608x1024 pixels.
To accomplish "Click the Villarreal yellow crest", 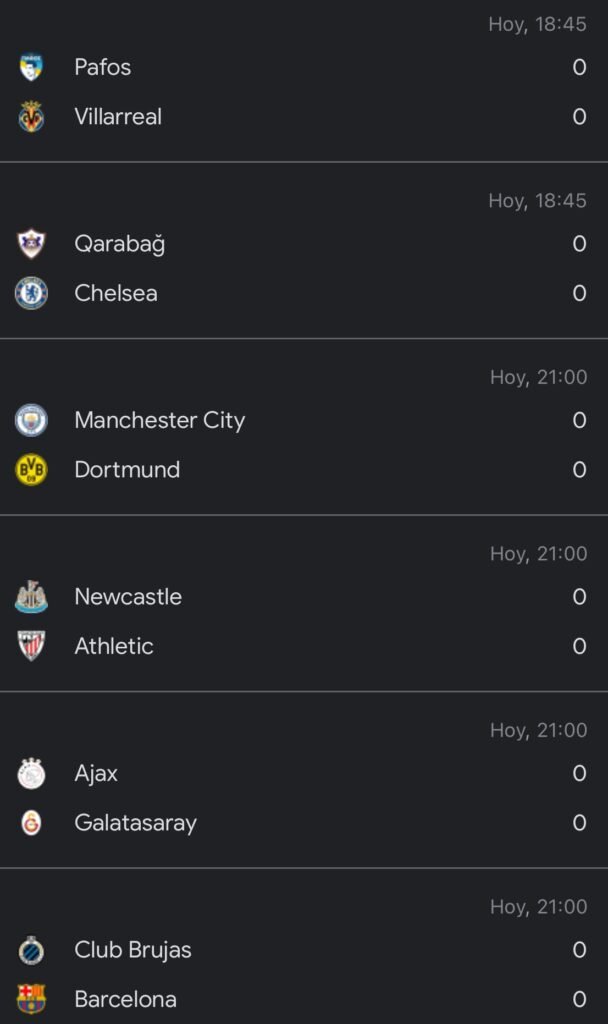I will 31,117.
